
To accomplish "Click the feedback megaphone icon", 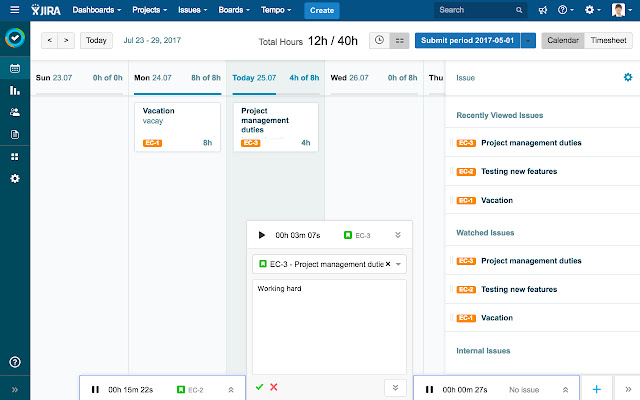I will click(542, 10).
